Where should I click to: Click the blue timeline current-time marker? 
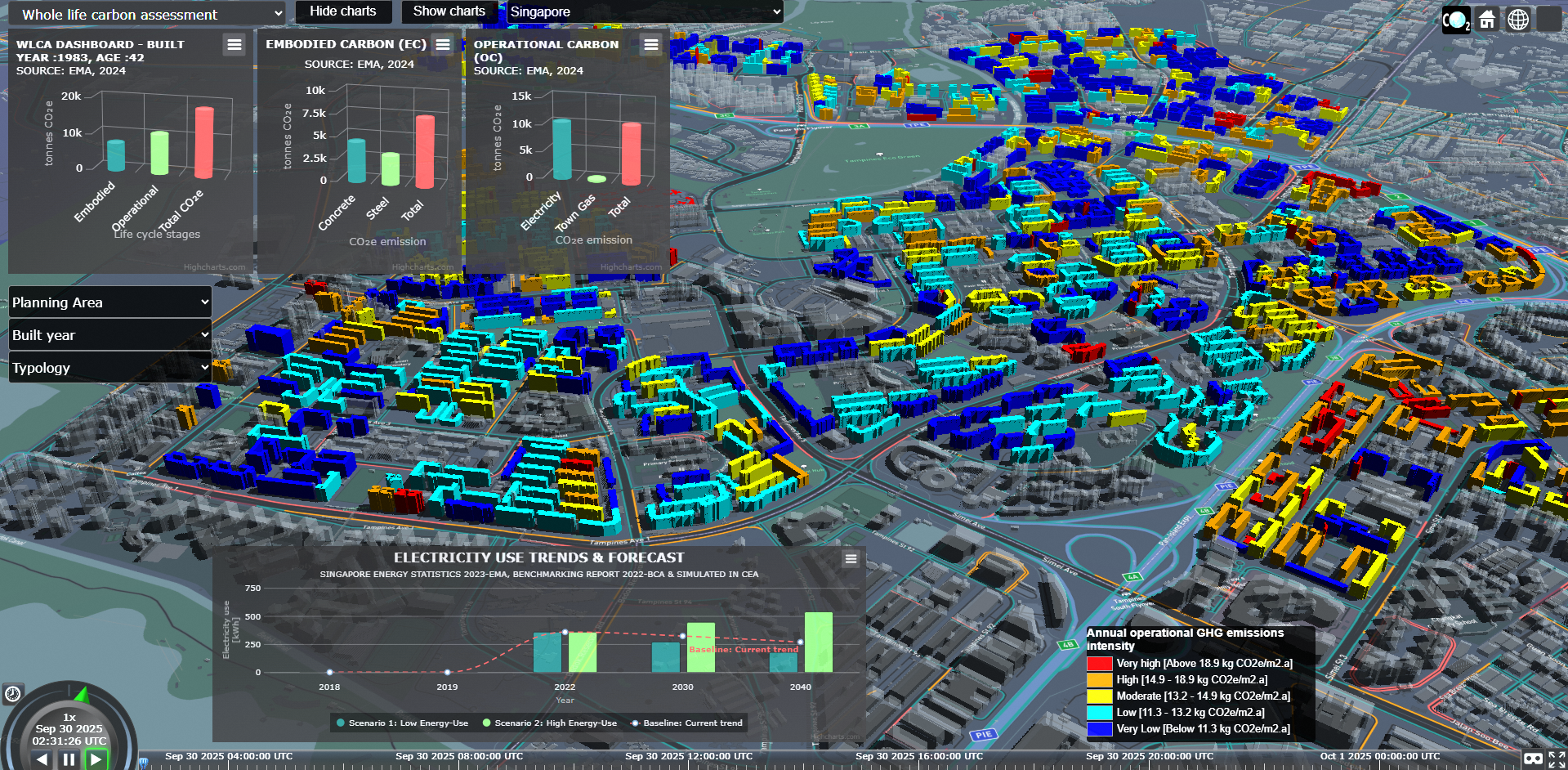[144, 762]
